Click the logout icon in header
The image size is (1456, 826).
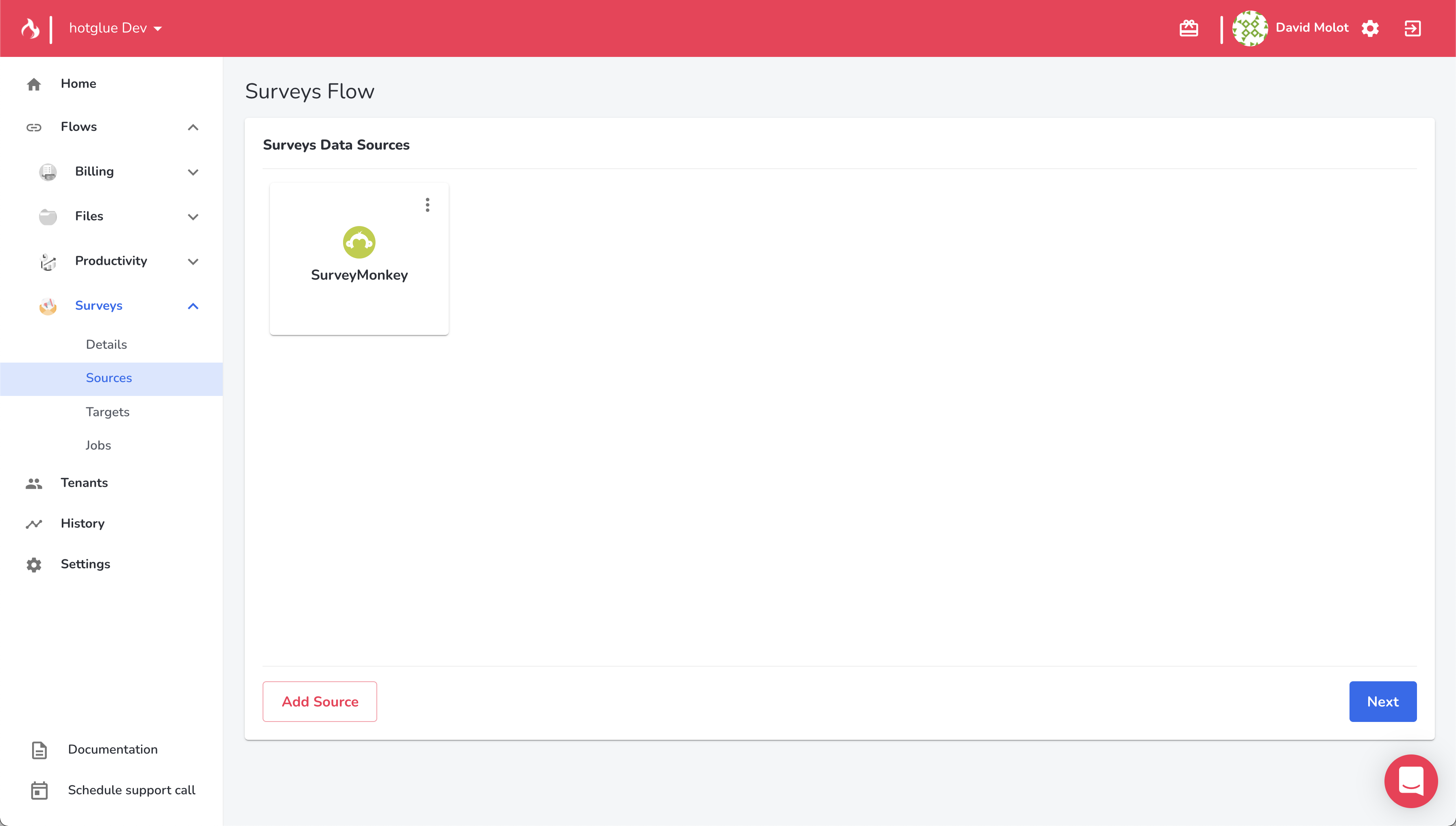[x=1413, y=28]
